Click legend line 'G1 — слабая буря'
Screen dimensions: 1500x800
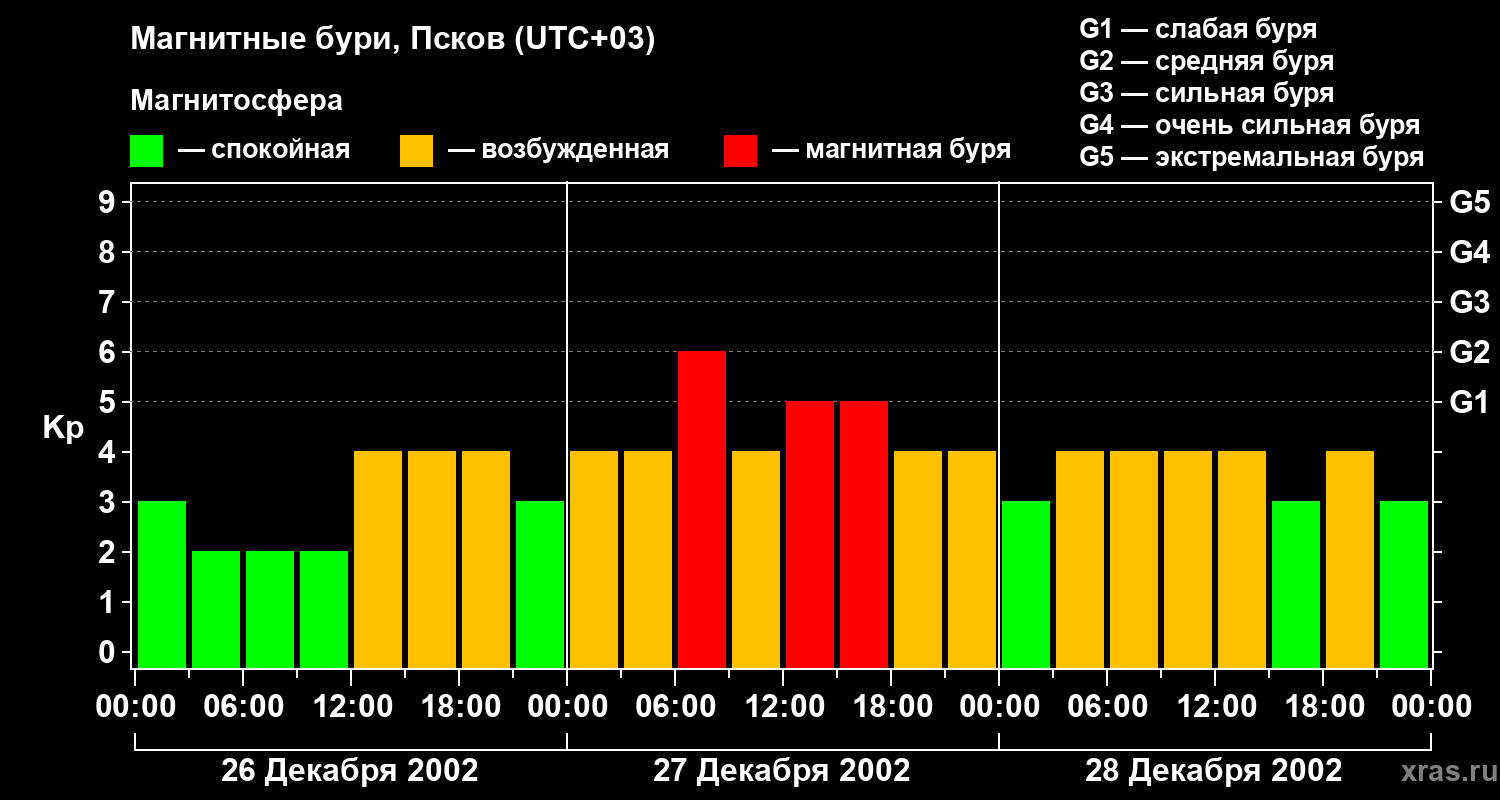click(1198, 29)
